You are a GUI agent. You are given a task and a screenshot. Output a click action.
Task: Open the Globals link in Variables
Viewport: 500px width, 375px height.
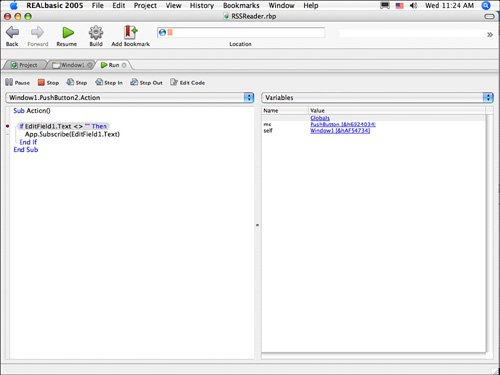point(320,118)
